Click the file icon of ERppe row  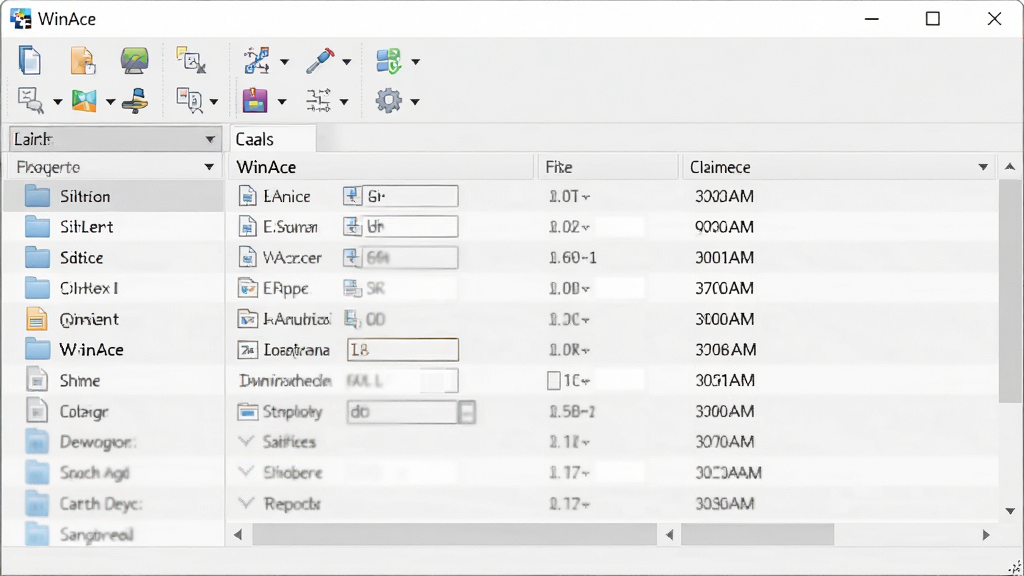(x=248, y=288)
